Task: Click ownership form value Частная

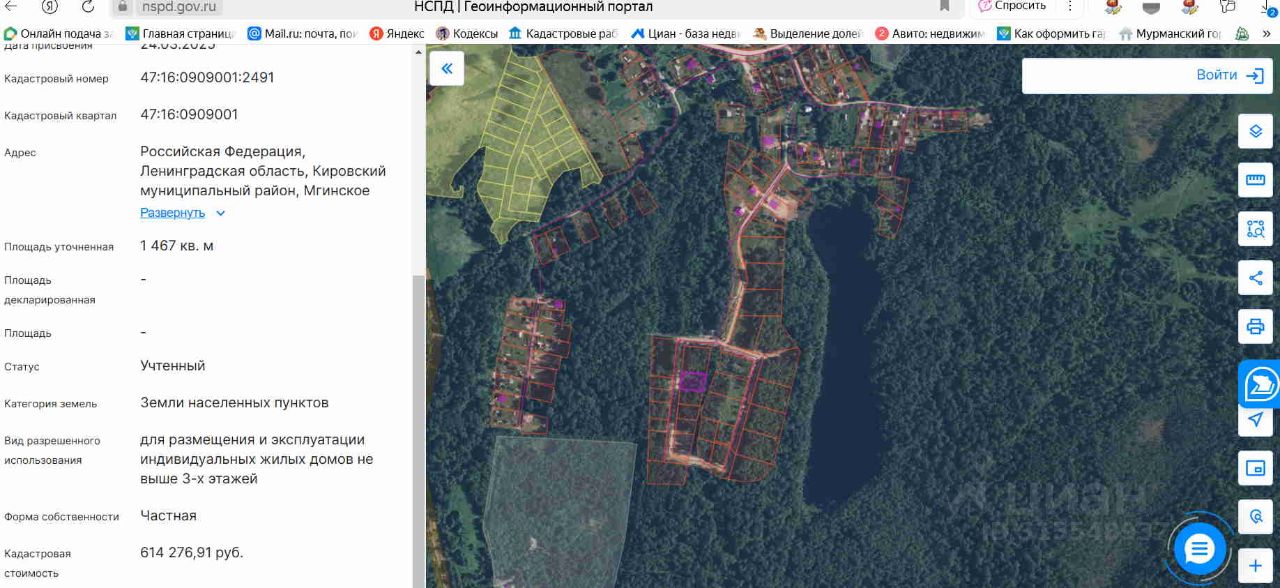Action: (168, 515)
